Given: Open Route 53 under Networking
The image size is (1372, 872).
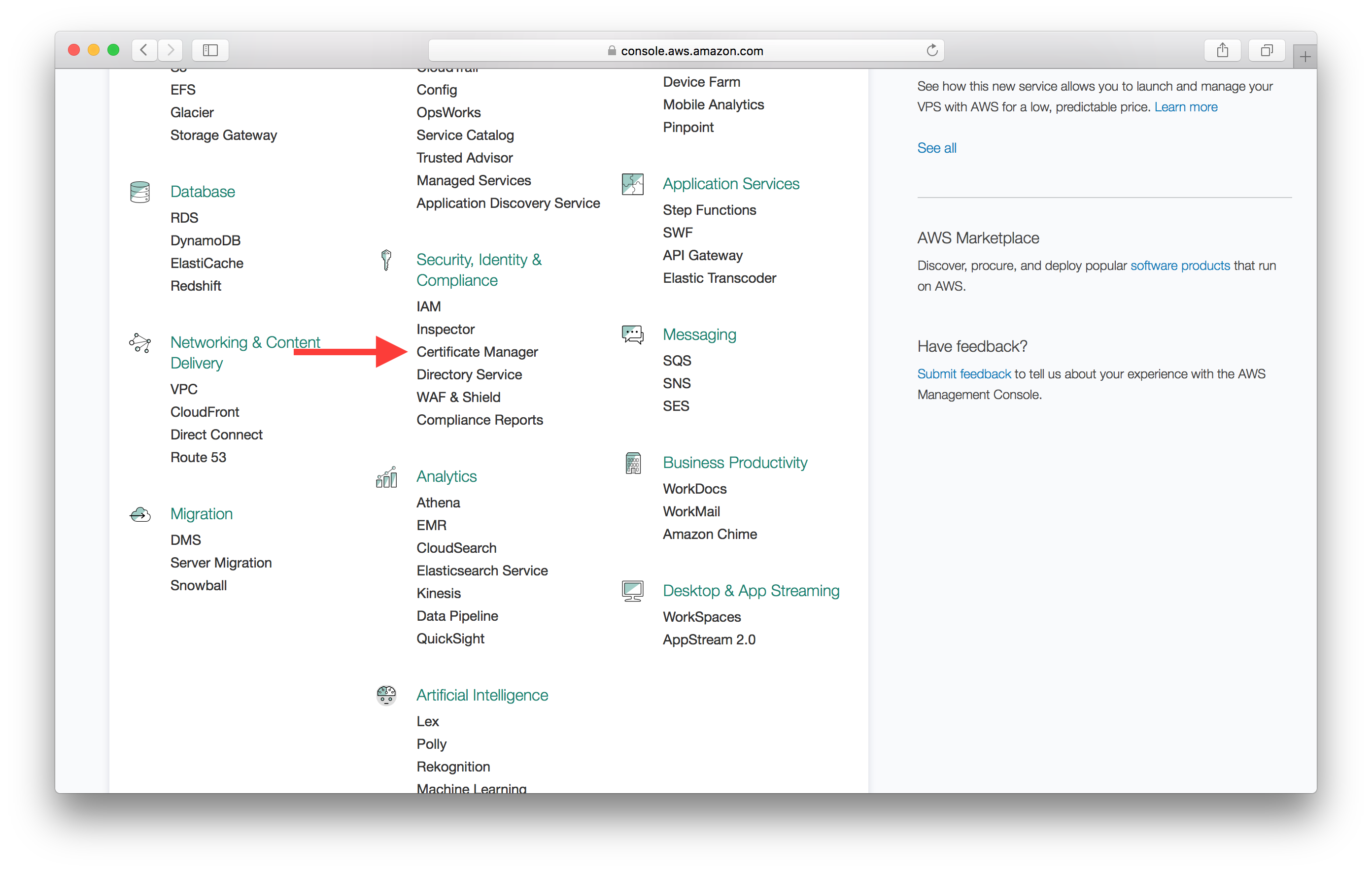Looking at the screenshot, I should click(x=197, y=457).
